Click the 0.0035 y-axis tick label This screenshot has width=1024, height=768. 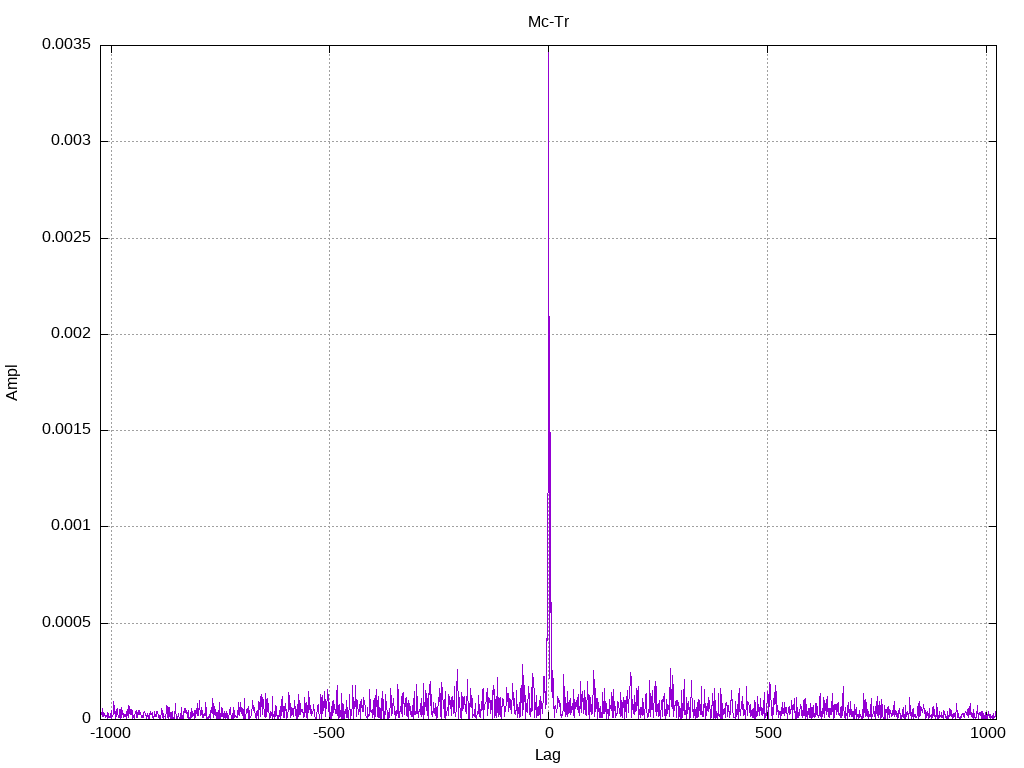67,44
